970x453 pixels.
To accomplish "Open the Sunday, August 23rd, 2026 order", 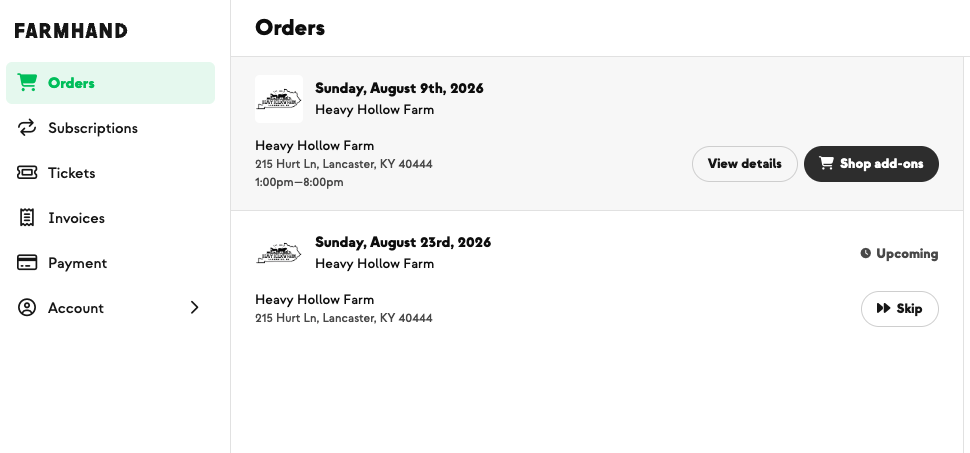I will pos(403,242).
